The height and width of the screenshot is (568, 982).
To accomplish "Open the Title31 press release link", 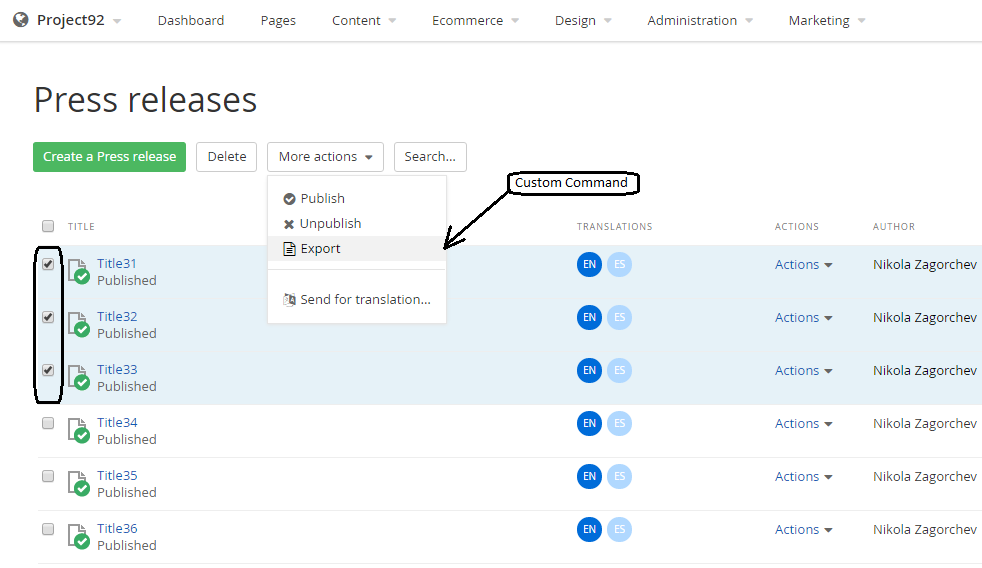I will 117,264.
